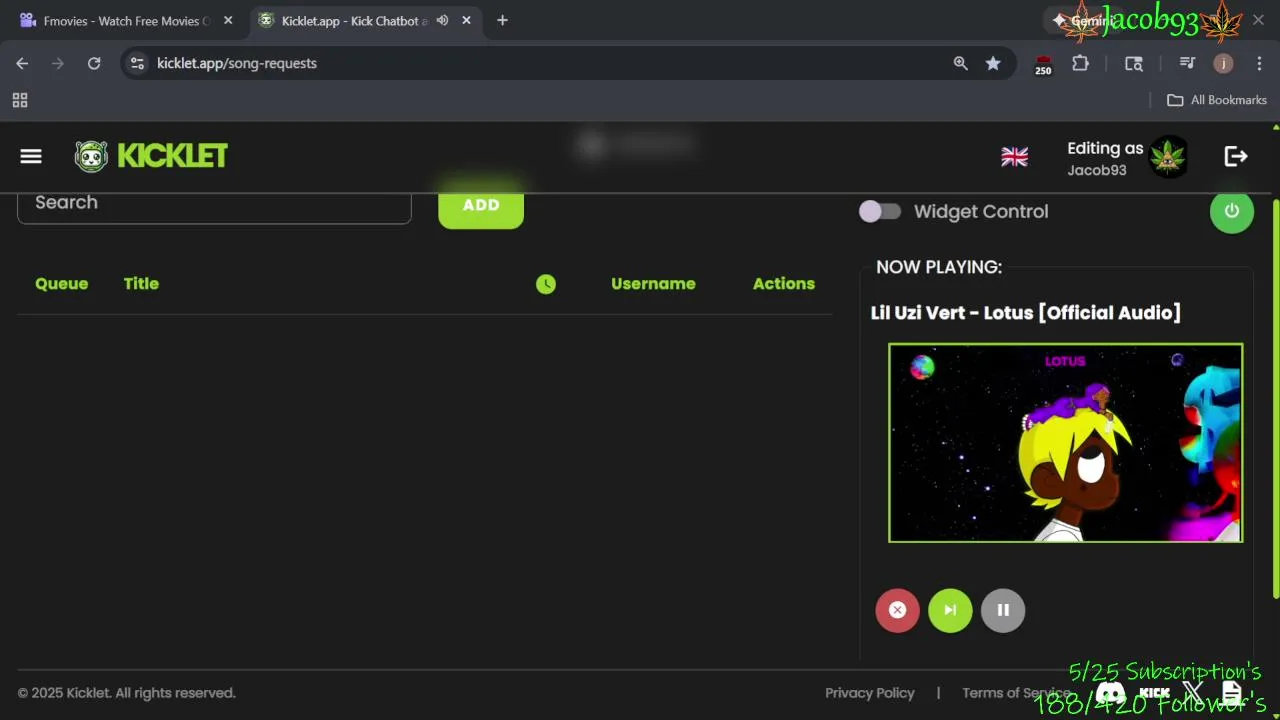
Task: View site information icon in address bar
Action: [138, 63]
